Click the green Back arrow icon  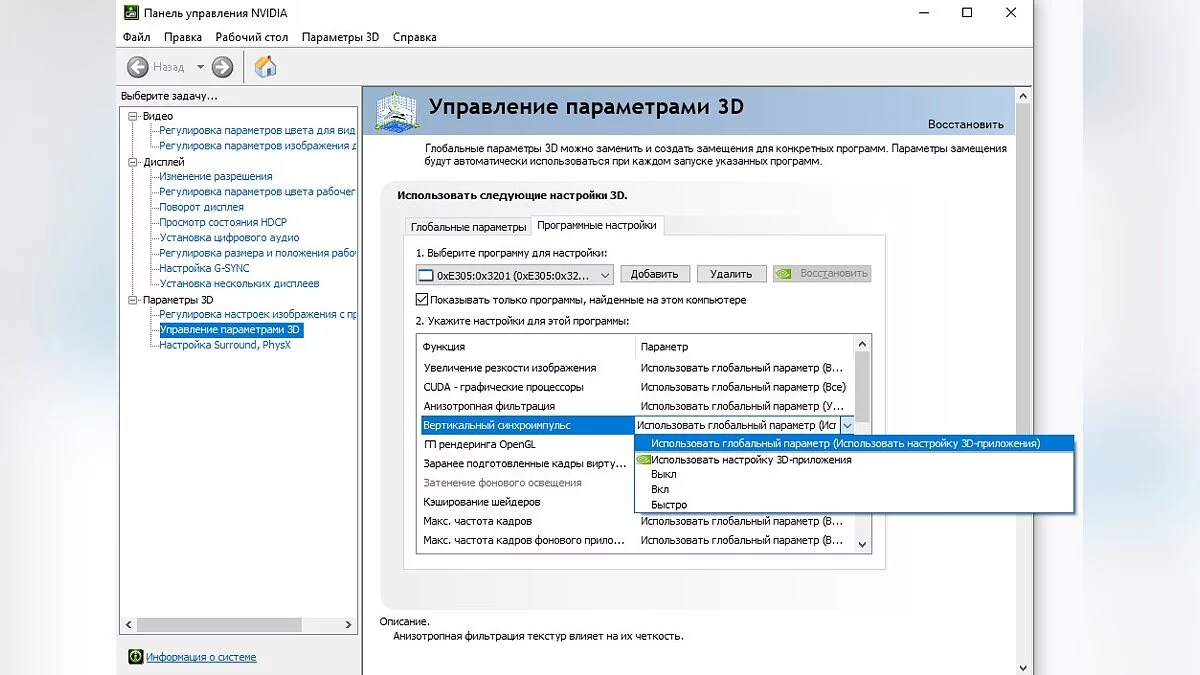tap(138, 67)
